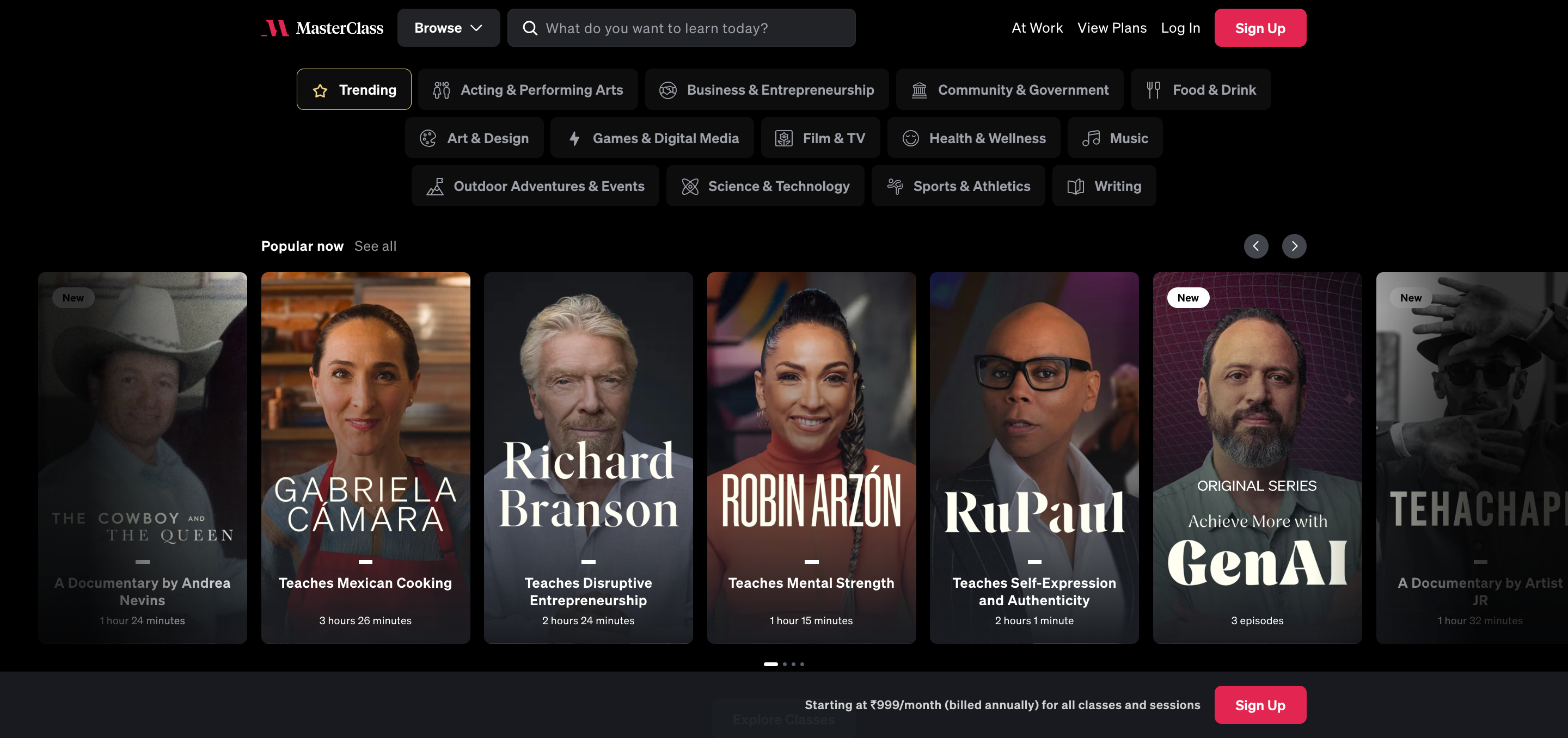Screen dimensions: 1568x738
Task: Select Business & Entrepreneurship category
Action: point(767,89)
